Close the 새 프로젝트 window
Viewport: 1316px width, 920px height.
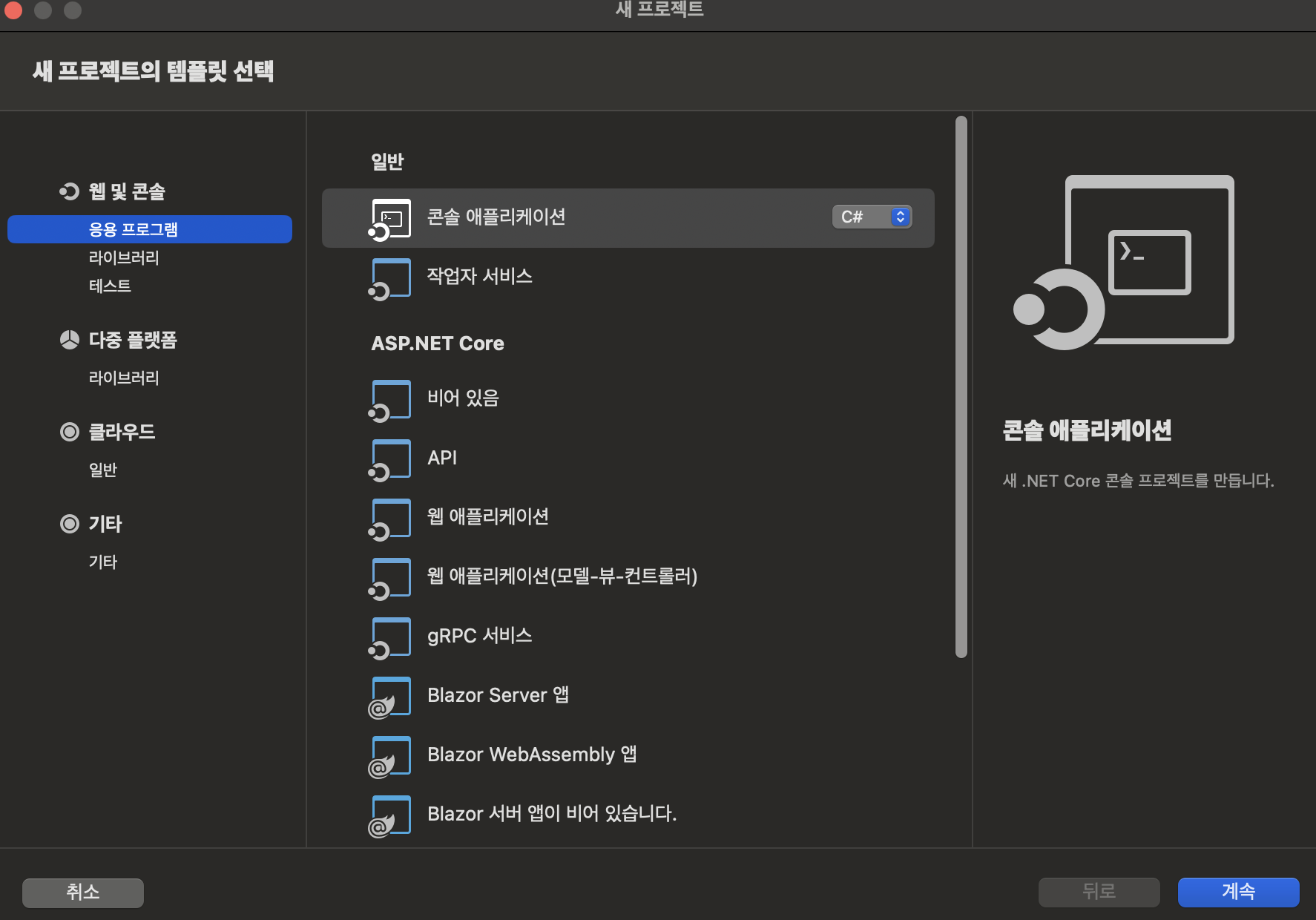[x=13, y=10]
